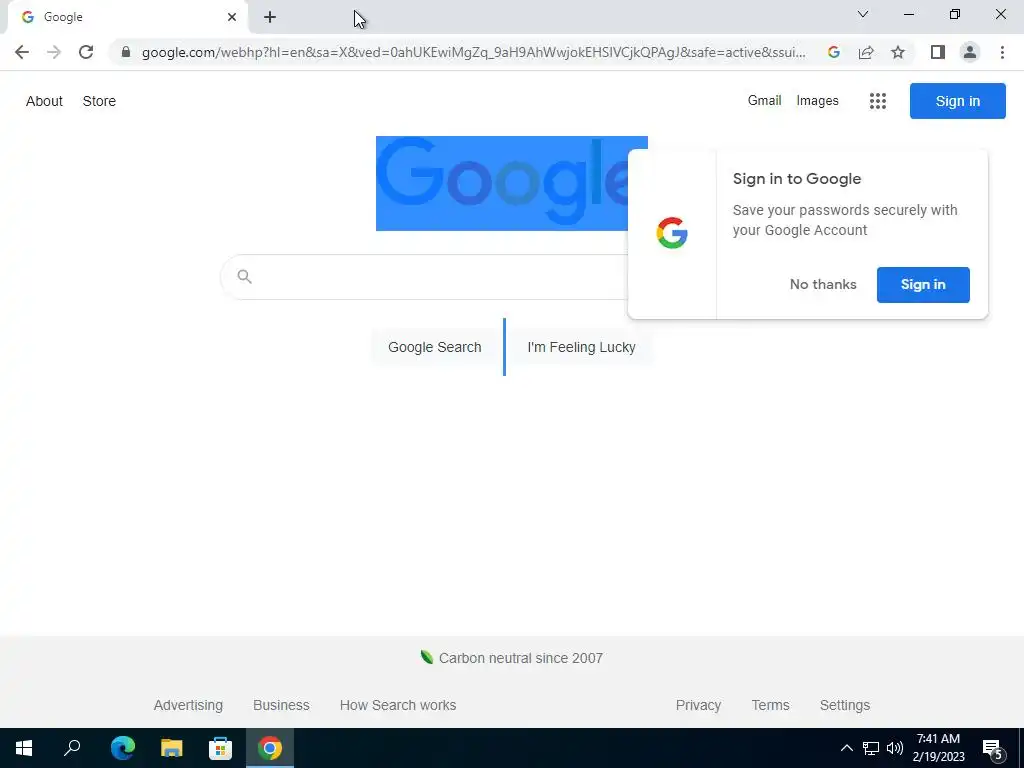Click the Google Search button
1024x768 pixels.
pos(434,347)
